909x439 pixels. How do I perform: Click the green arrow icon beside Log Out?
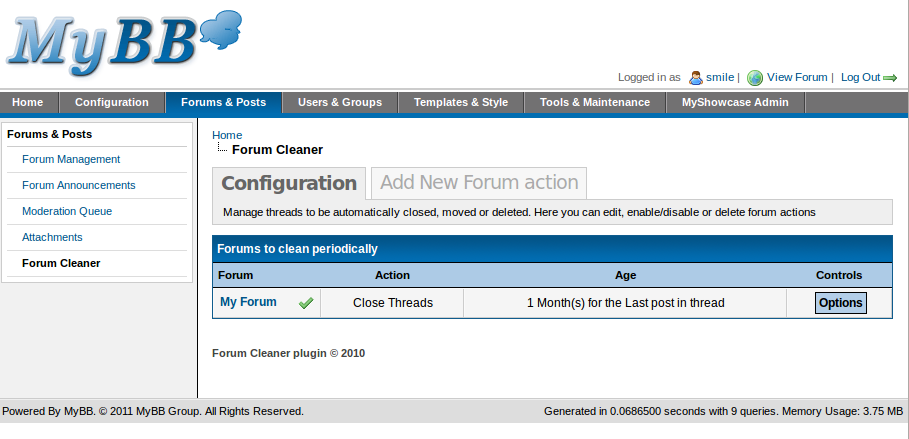[x=890, y=78]
